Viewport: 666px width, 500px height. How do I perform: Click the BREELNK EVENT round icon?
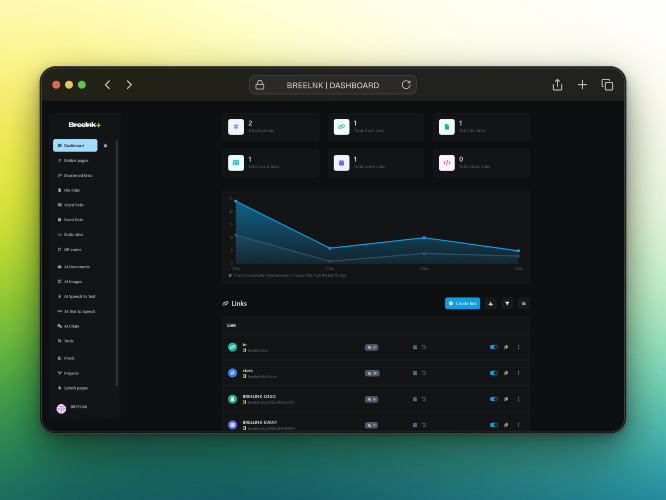click(232, 425)
